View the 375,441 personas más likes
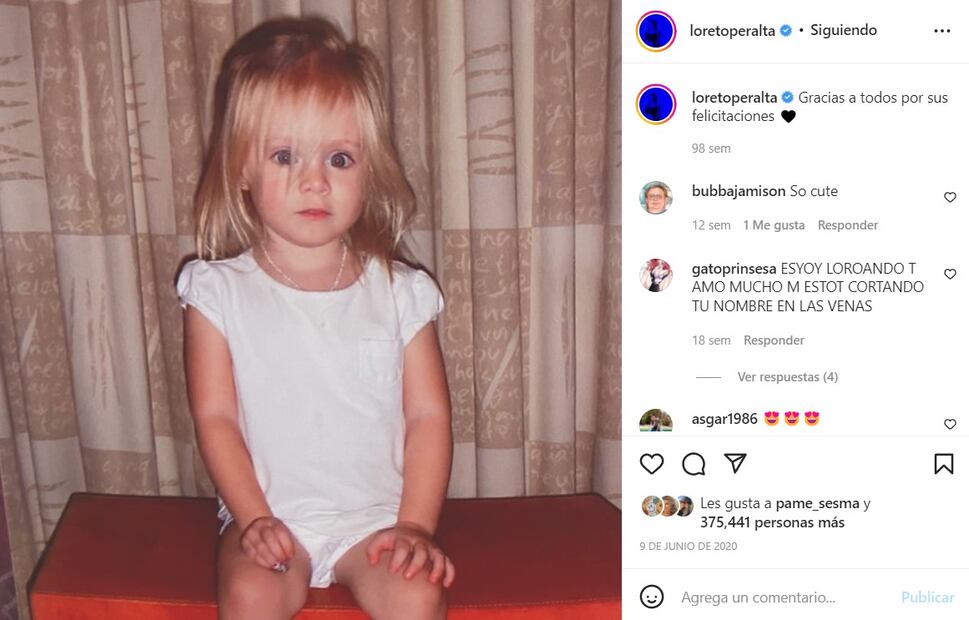This screenshot has height=620, width=969. [x=772, y=522]
